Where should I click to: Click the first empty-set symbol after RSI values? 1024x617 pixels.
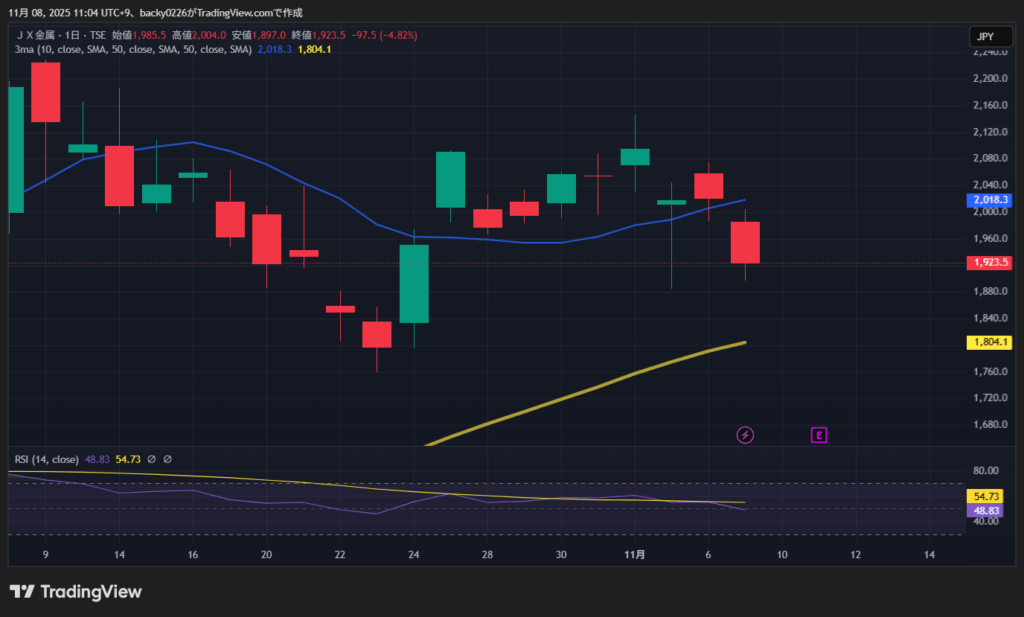pyautogui.click(x=151, y=459)
